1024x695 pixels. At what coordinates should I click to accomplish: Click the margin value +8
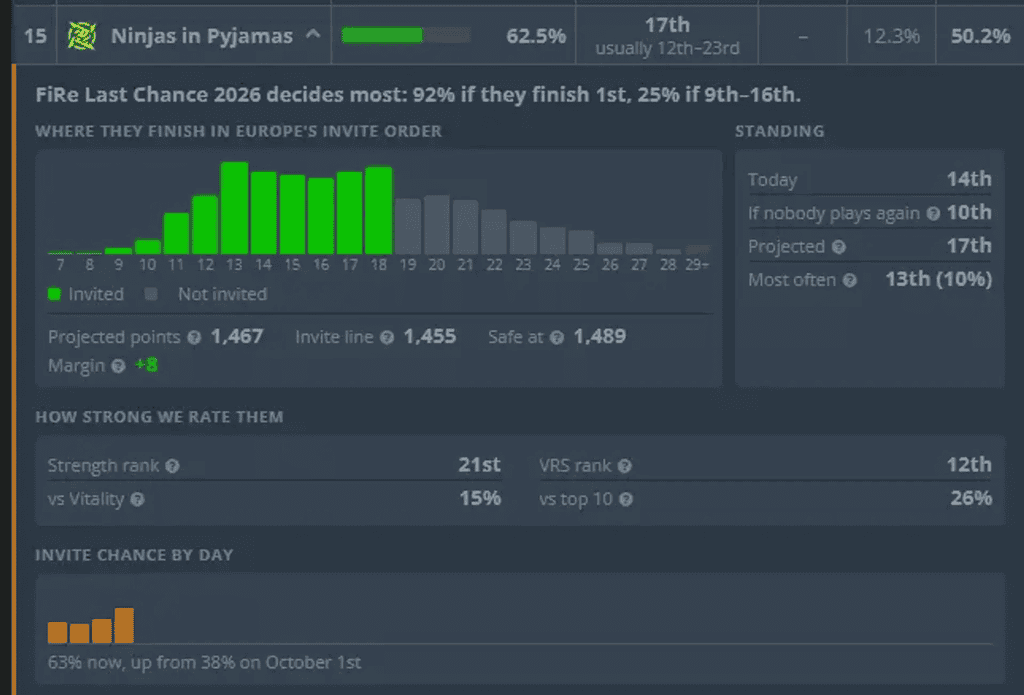[146, 365]
